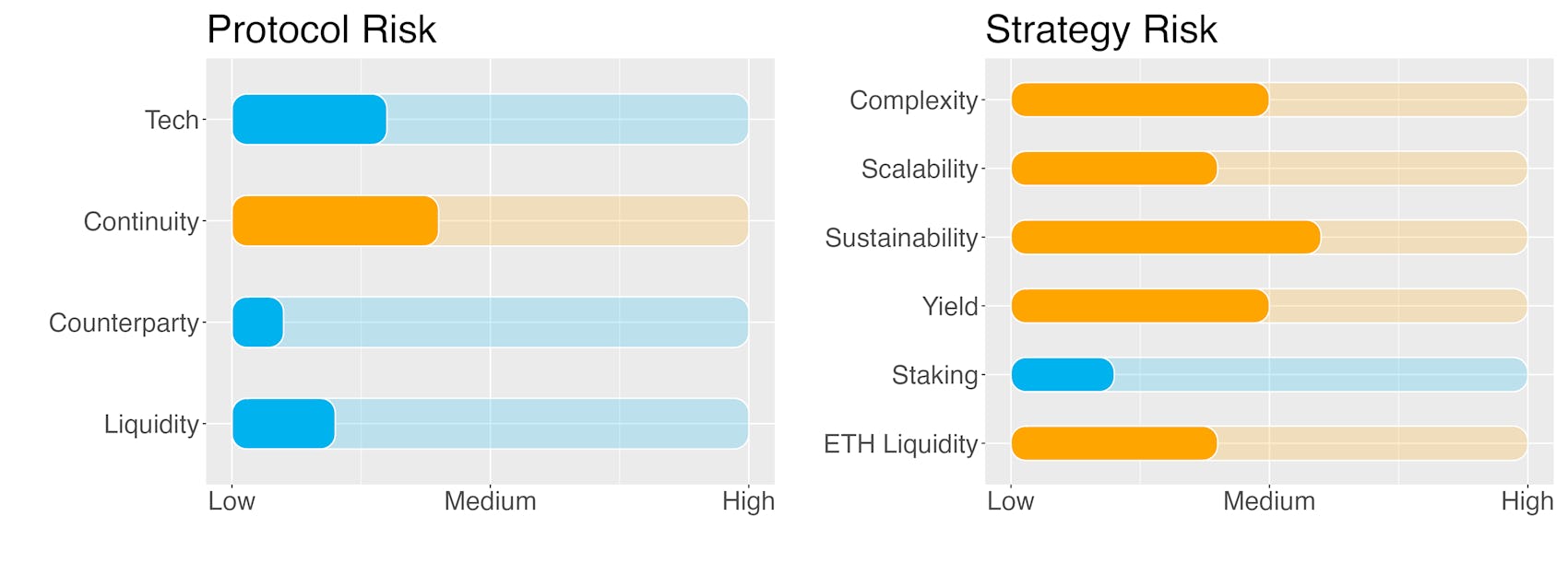Image resolution: width=1568 pixels, height=564 pixels.
Task: Click the Protocol Risk chart title
Action: tap(321, 29)
